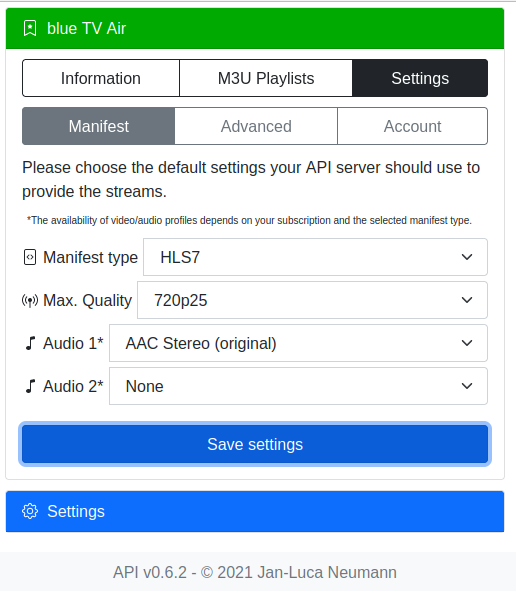Expand the Audio 1 AAC Stereo dropdown

point(298,343)
